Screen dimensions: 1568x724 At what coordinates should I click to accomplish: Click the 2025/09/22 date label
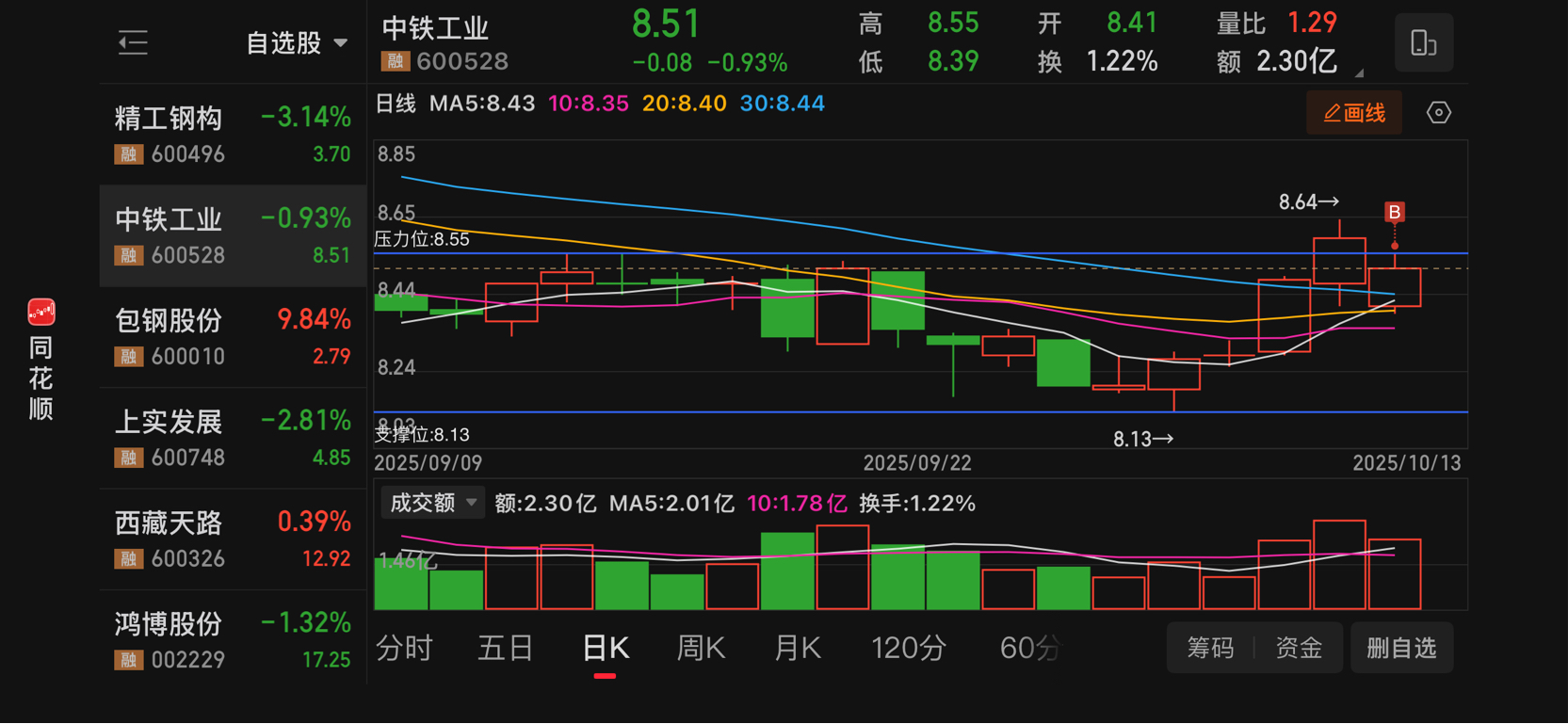click(x=917, y=463)
